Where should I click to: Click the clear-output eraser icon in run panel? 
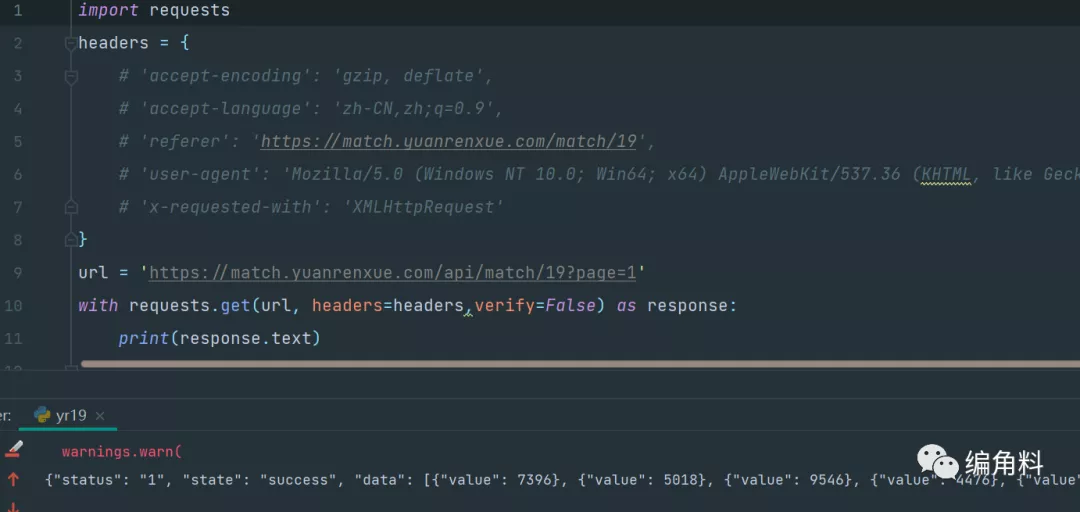[x=13, y=450]
